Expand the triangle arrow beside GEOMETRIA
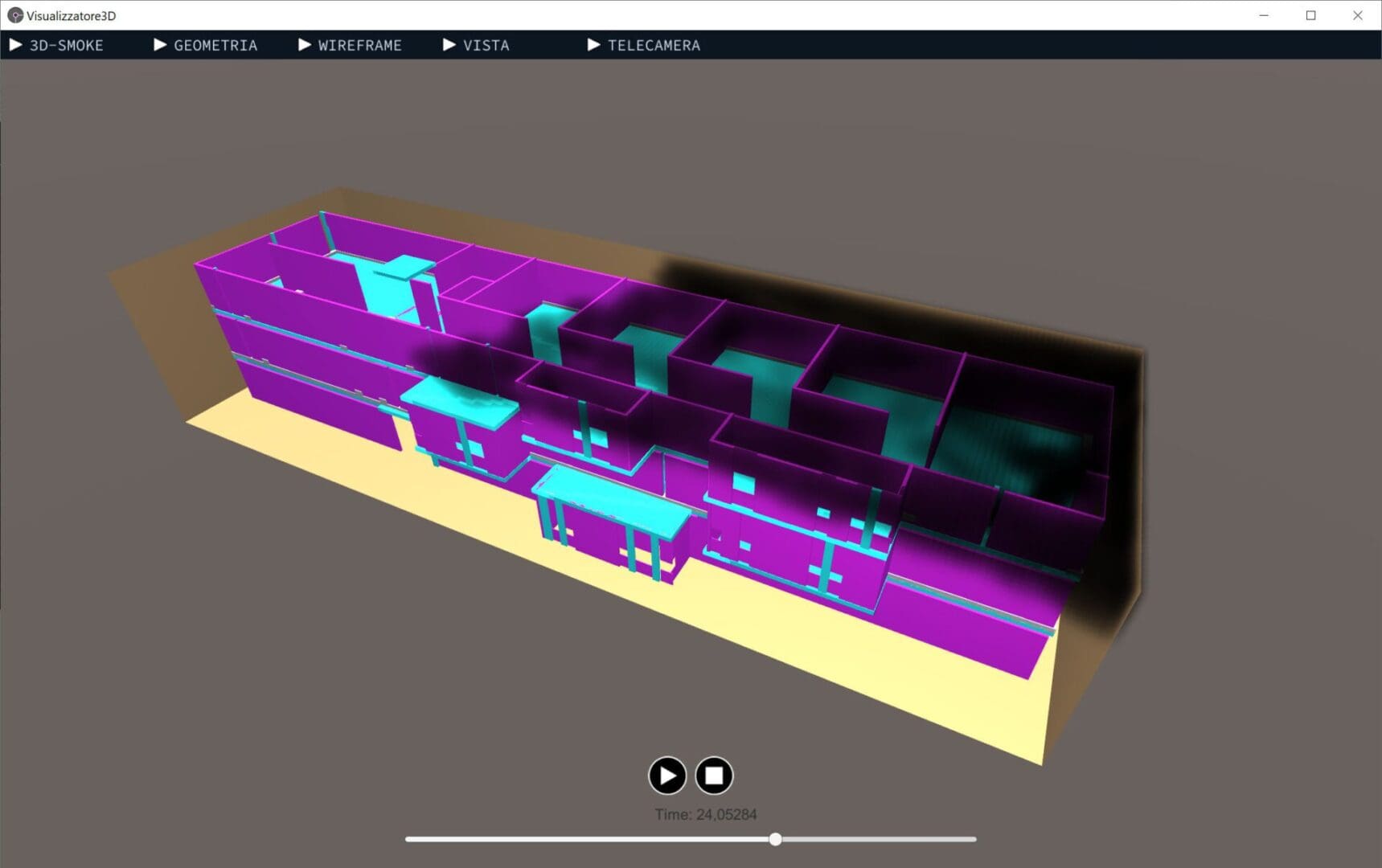Image resolution: width=1382 pixels, height=868 pixels. (x=160, y=45)
